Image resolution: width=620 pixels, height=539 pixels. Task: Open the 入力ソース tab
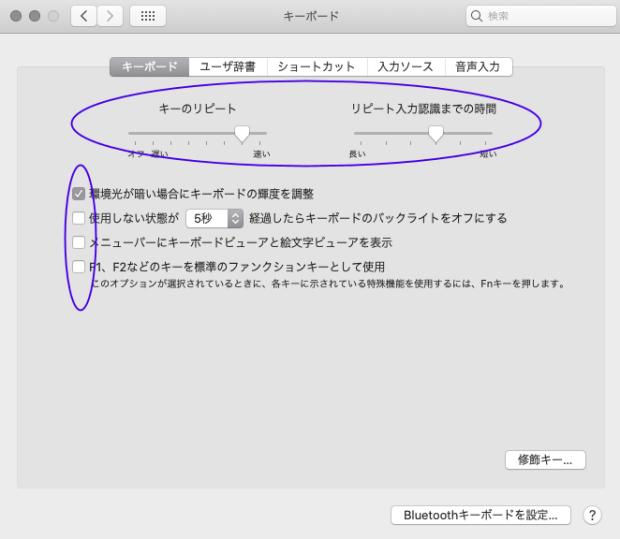pyautogui.click(x=405, y=67)
